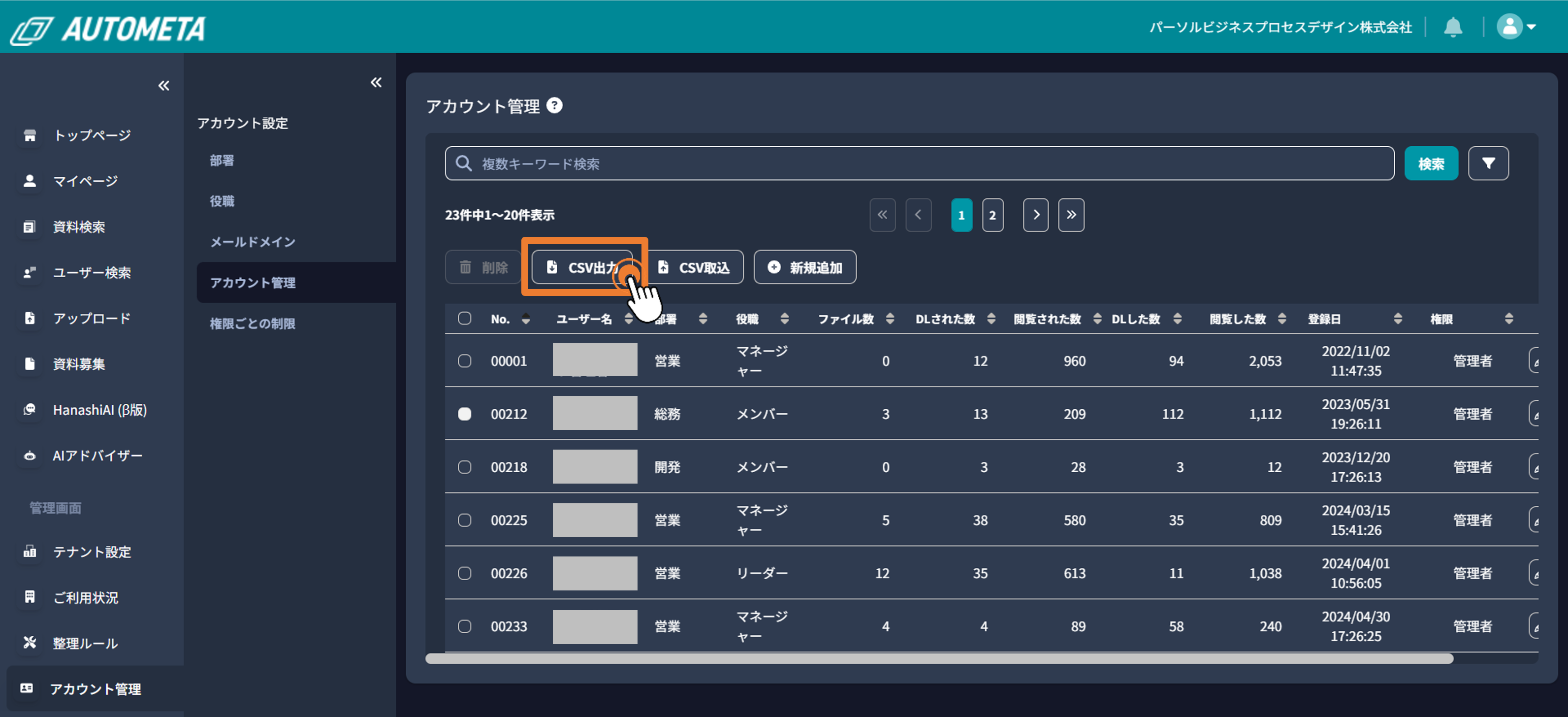Sort by No. column
Screen dimensions: 1568x717
pyautogui.click(x=526, y=319)
